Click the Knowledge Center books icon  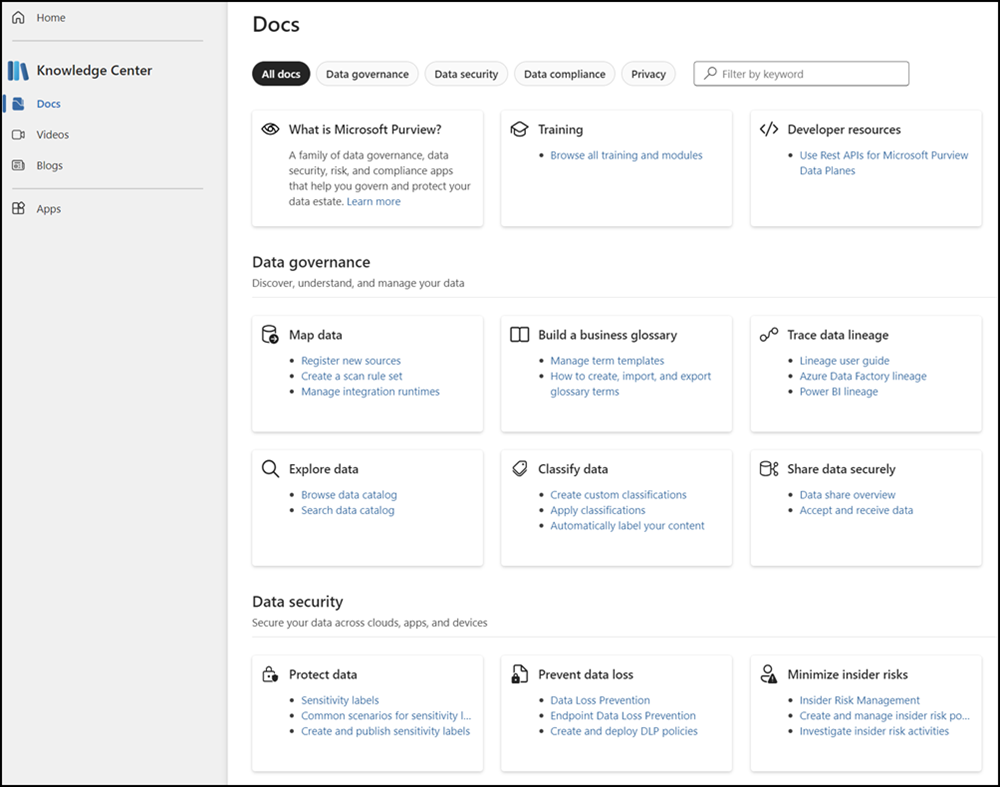click(x=18, y=70)
